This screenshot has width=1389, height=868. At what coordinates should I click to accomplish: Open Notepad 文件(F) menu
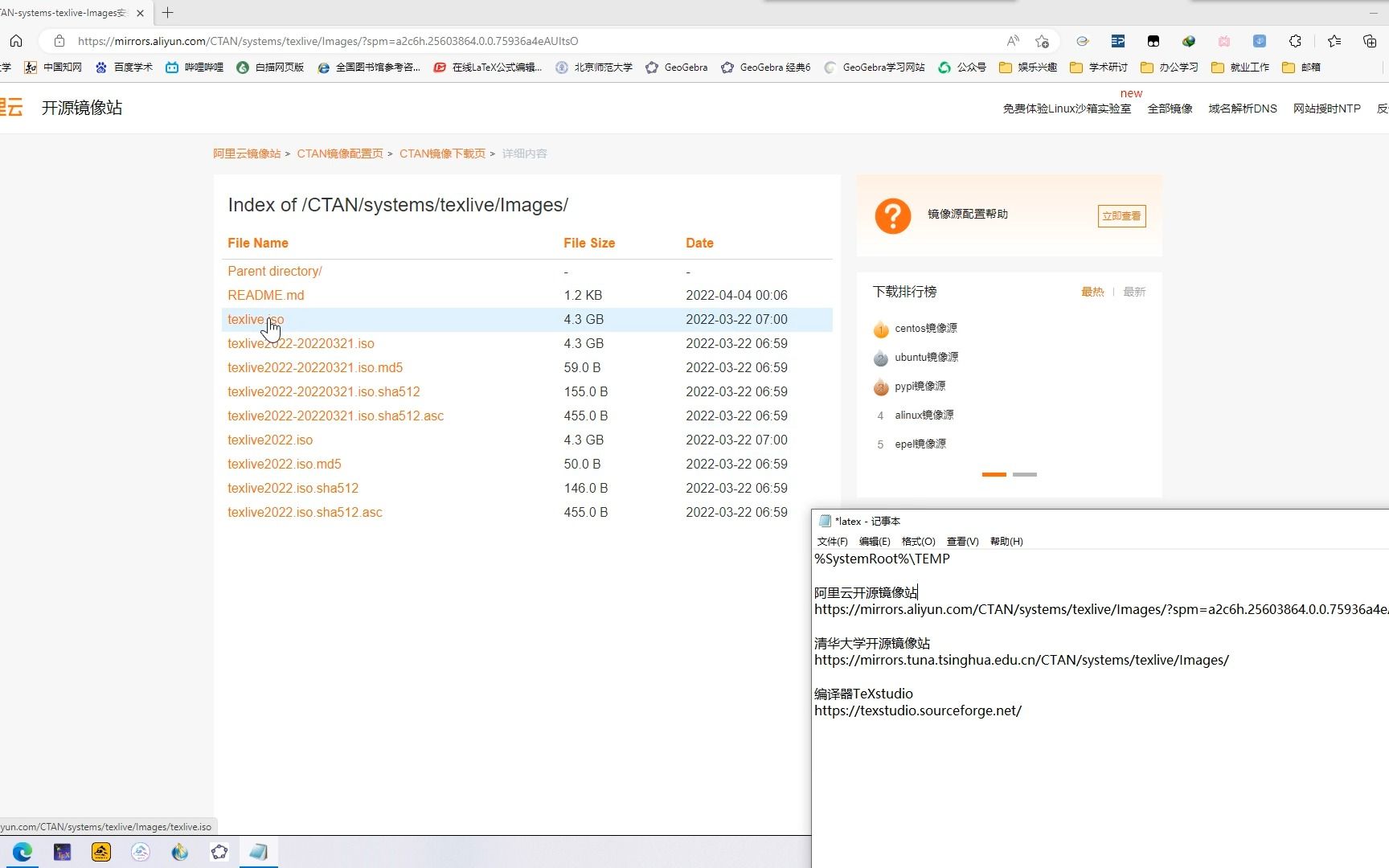[832, 542]
